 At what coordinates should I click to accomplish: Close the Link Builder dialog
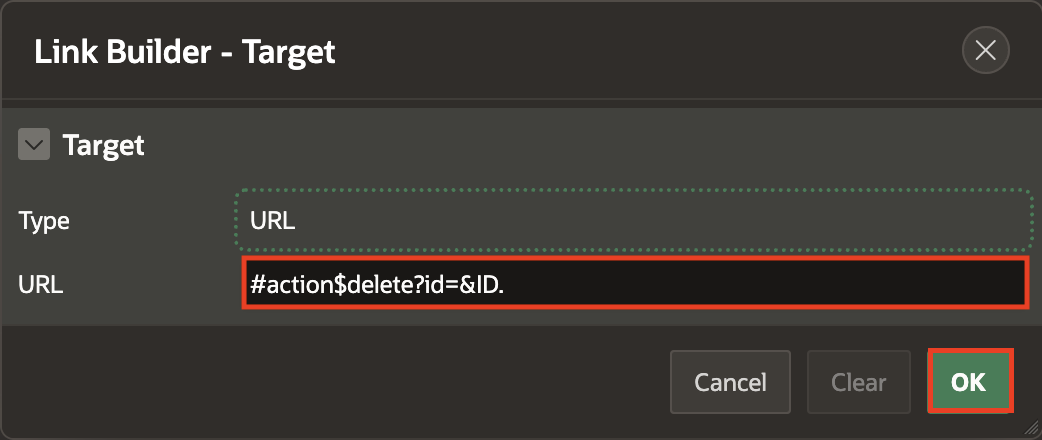[985, 51]
